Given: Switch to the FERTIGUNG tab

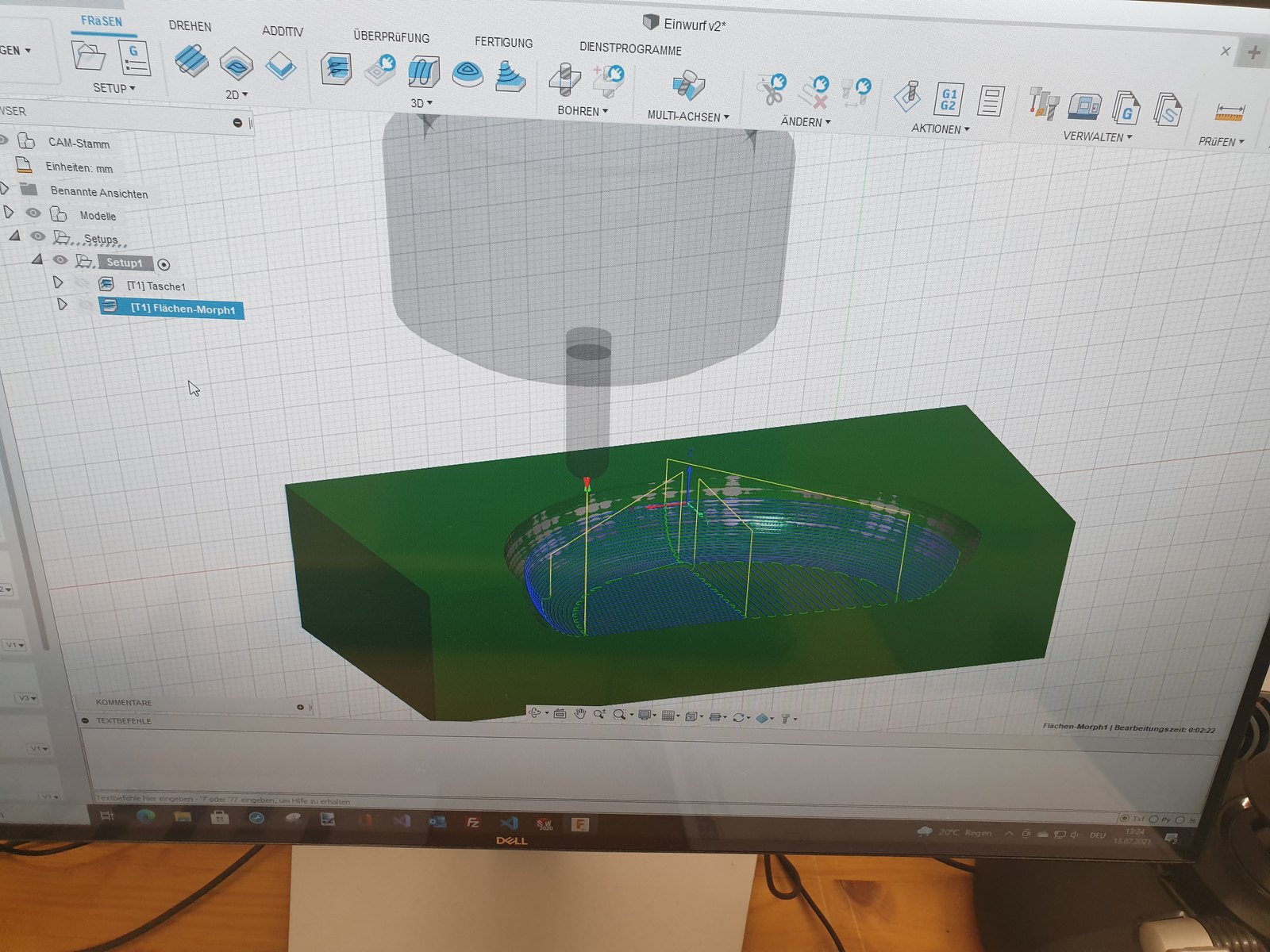Looking at the screenshot, I should pos(504,42).
